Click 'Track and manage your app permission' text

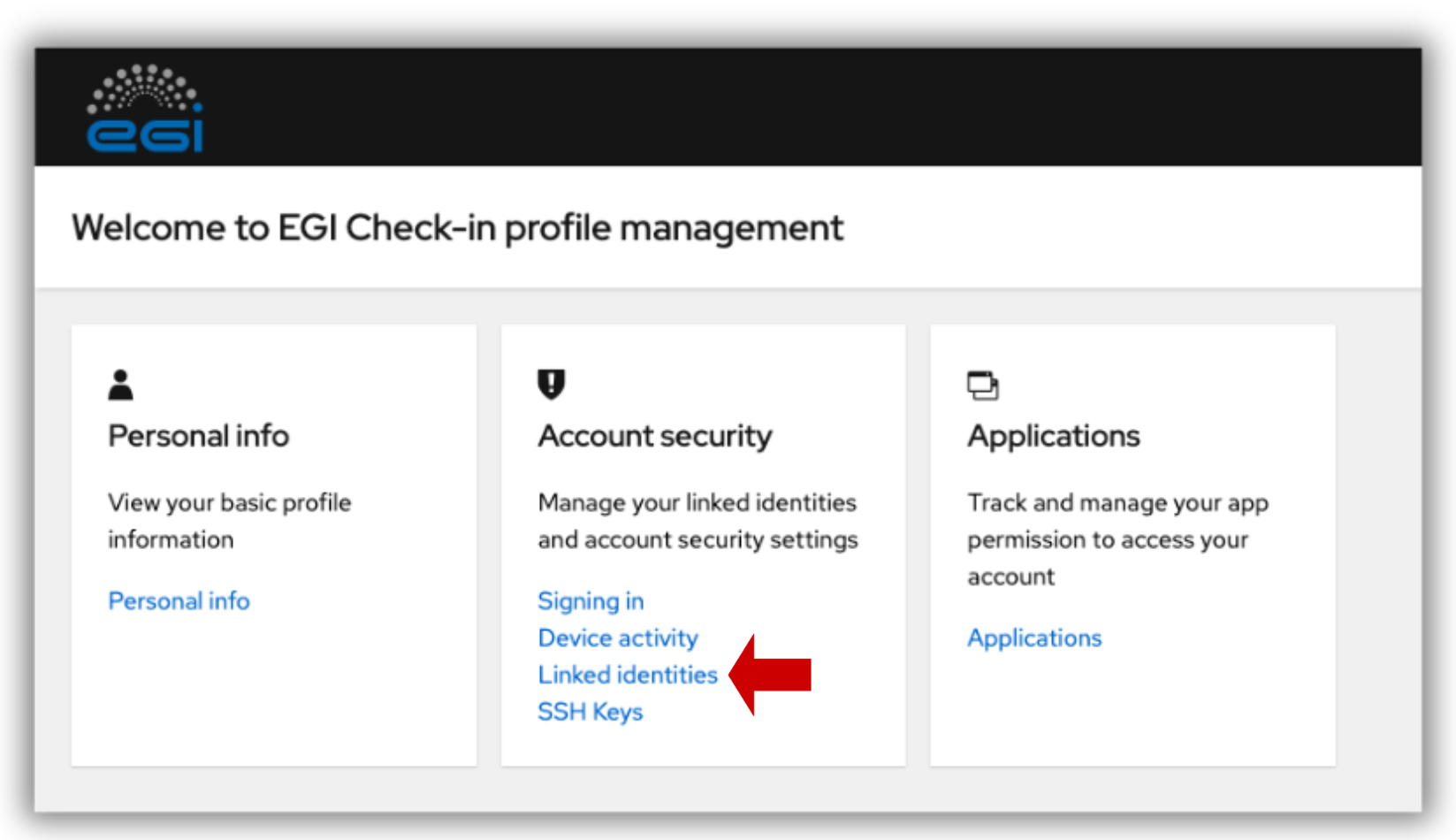click(x=1117, y=539)
